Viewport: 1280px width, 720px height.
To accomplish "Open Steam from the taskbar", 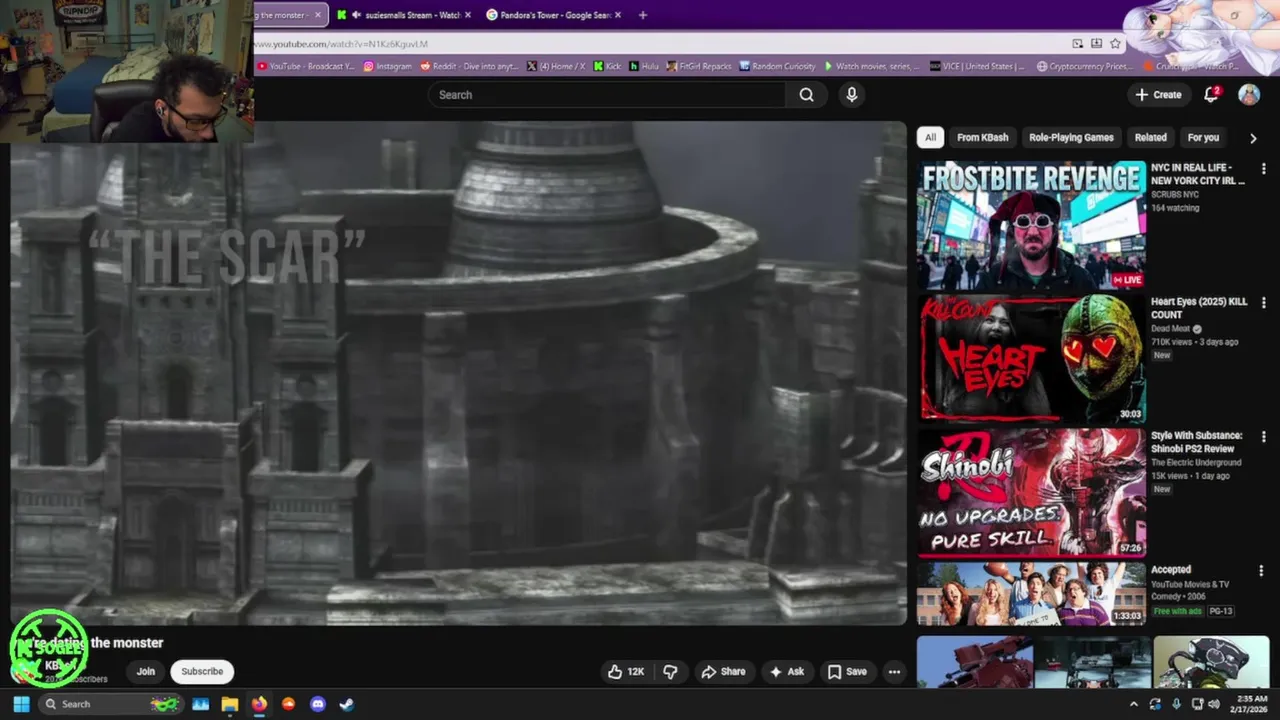I will pyautogui.click(x=346, y=704).
